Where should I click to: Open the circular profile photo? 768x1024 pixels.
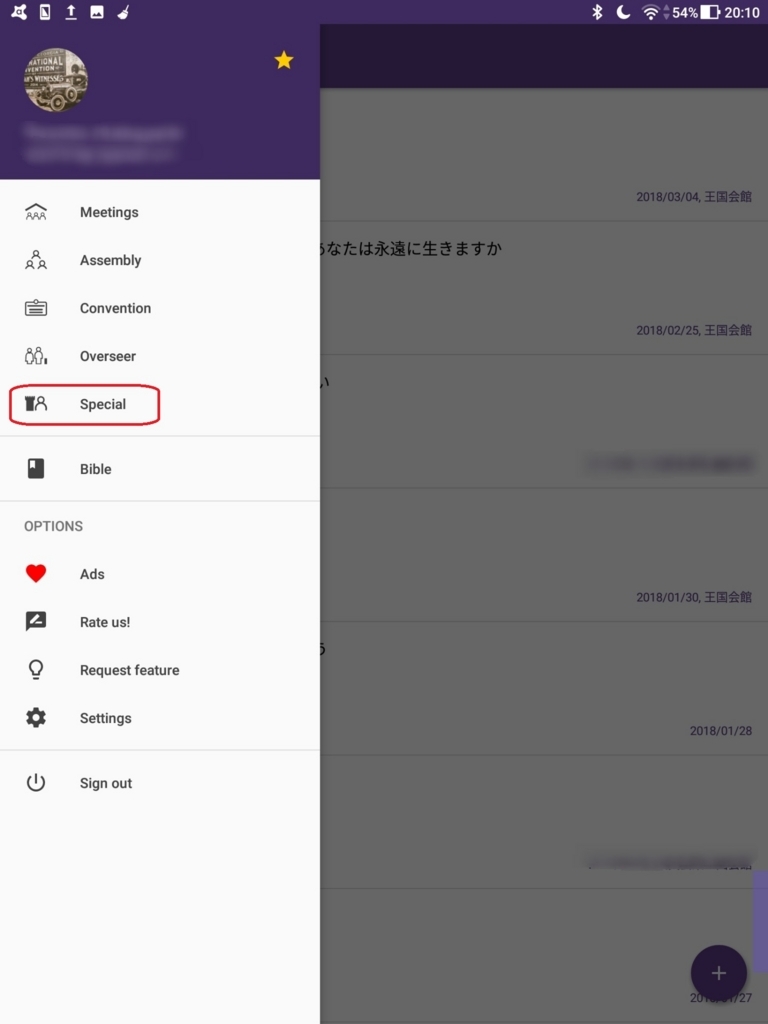pyautogui.click(x=56, y=80)
